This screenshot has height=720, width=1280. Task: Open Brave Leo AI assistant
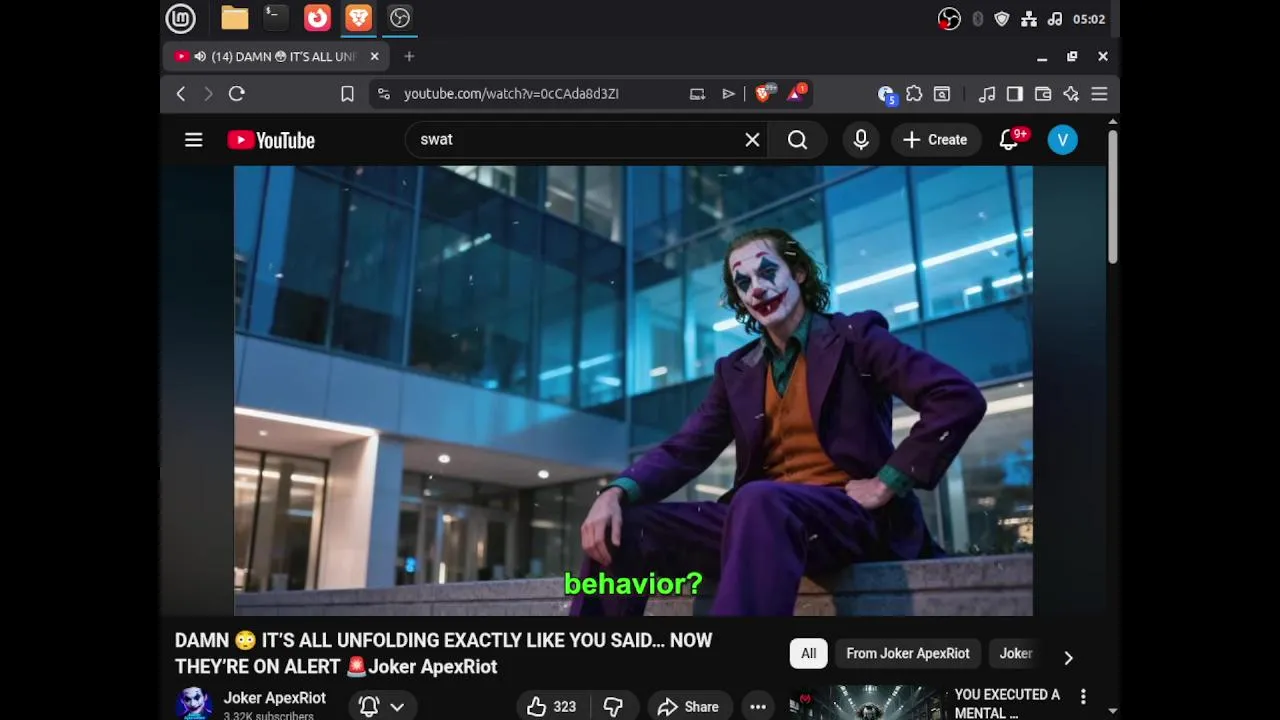point(1071,94)
